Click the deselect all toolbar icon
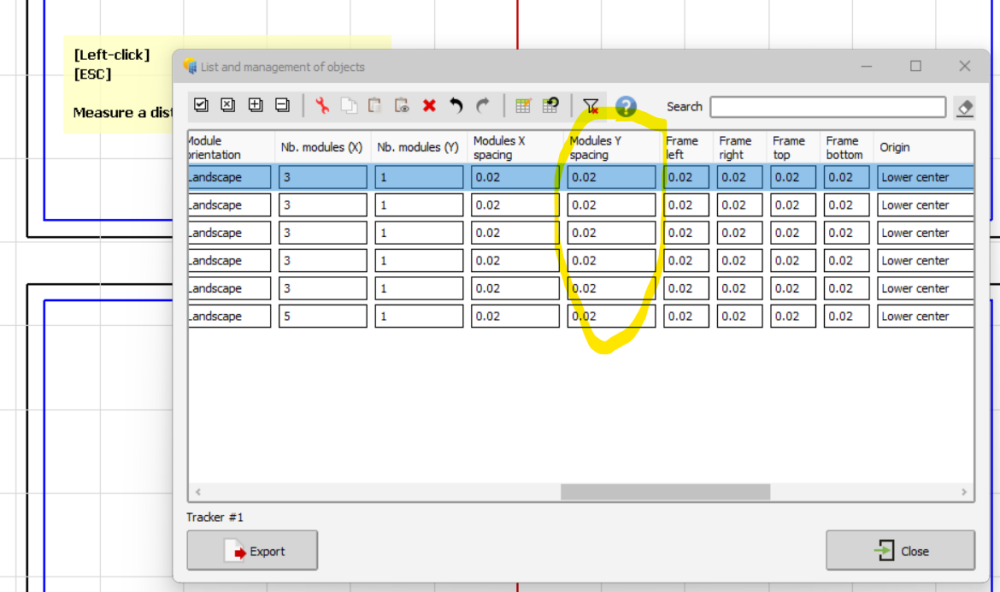Screen dimensions: 1000x592 (228, 105)
